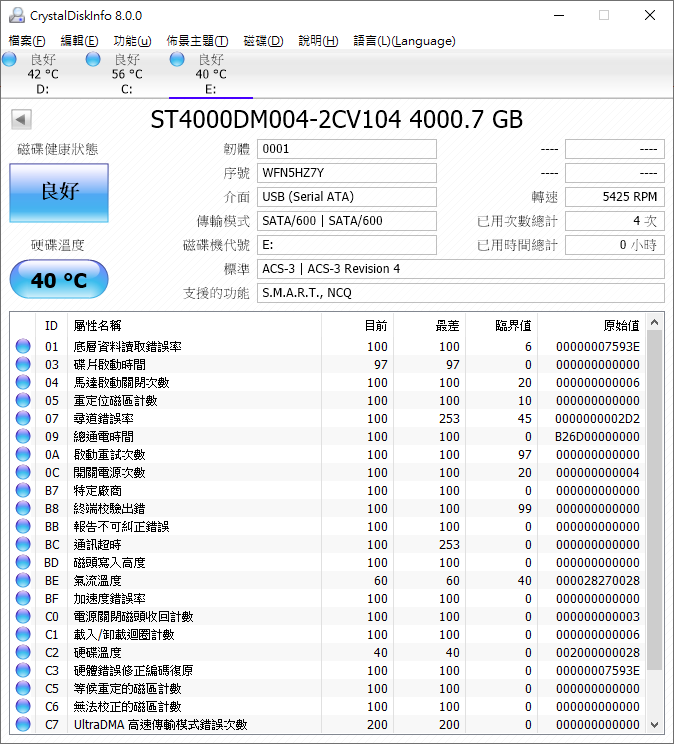Click status orb for attribute C2
Image resolution: width=674 pixels, height=744 pixels.
click(x=23, y=653)
